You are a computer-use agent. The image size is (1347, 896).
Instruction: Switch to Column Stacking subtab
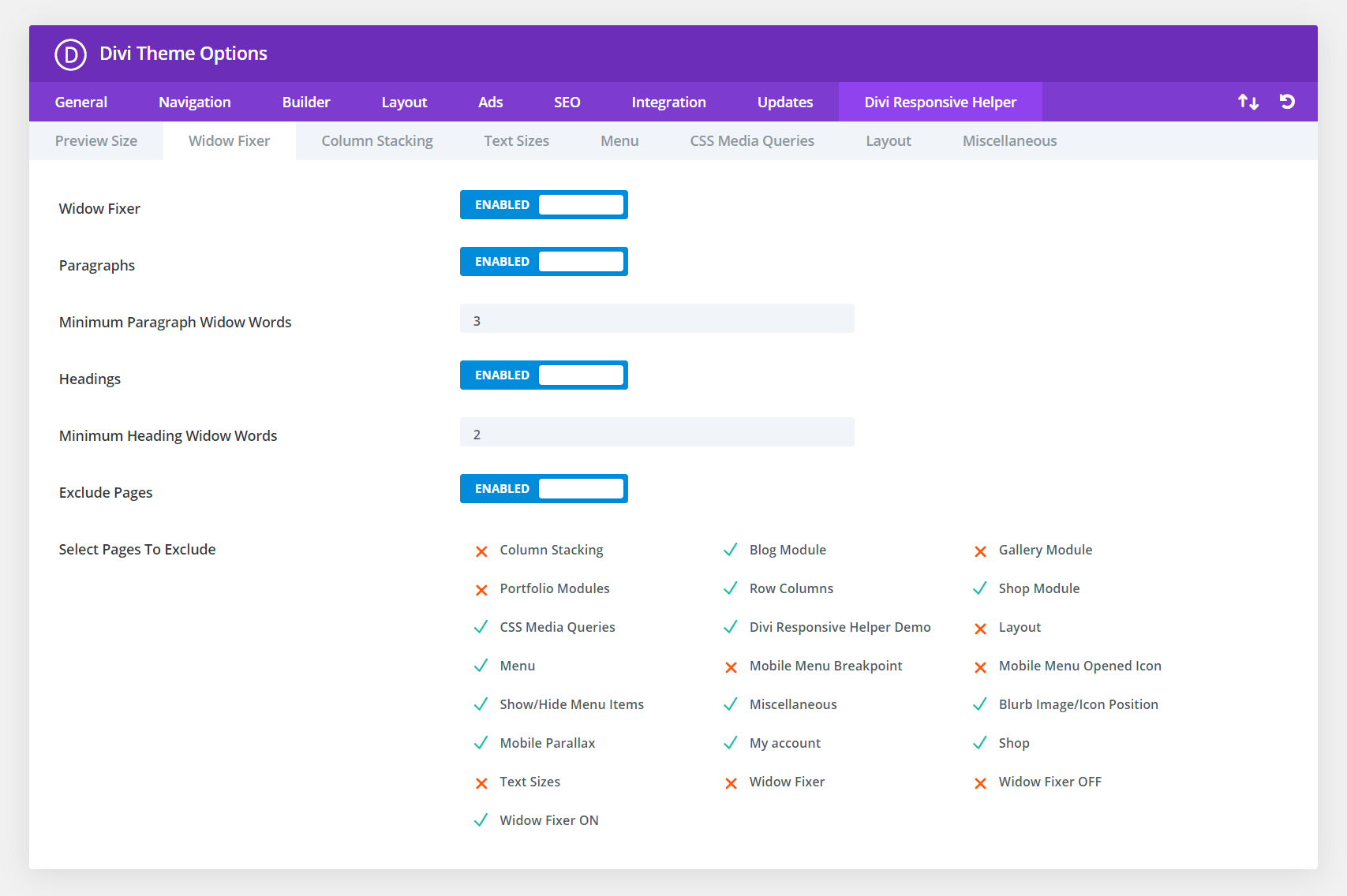click(x=377, y=140)
